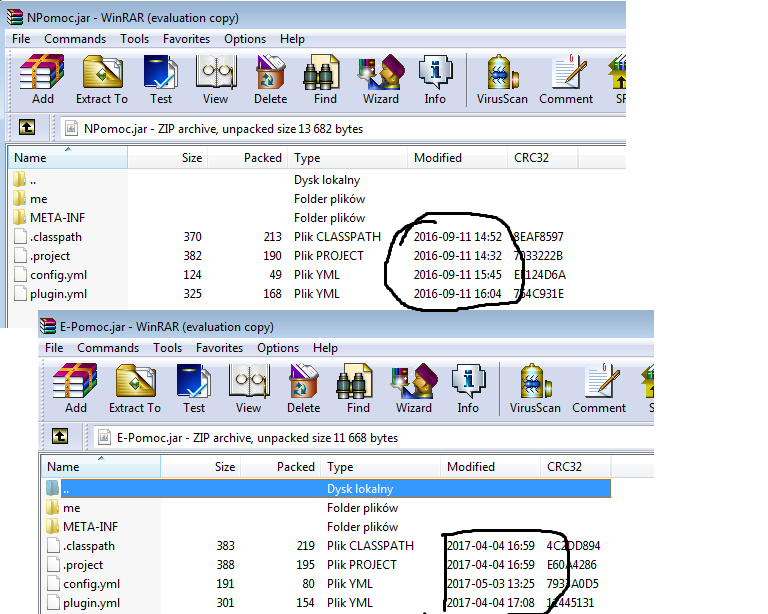Sort by Modified column in E-Pomoc.jar window
Viewport: 768px width, 614px height.
pyautogui.click(x=490, y=467)
